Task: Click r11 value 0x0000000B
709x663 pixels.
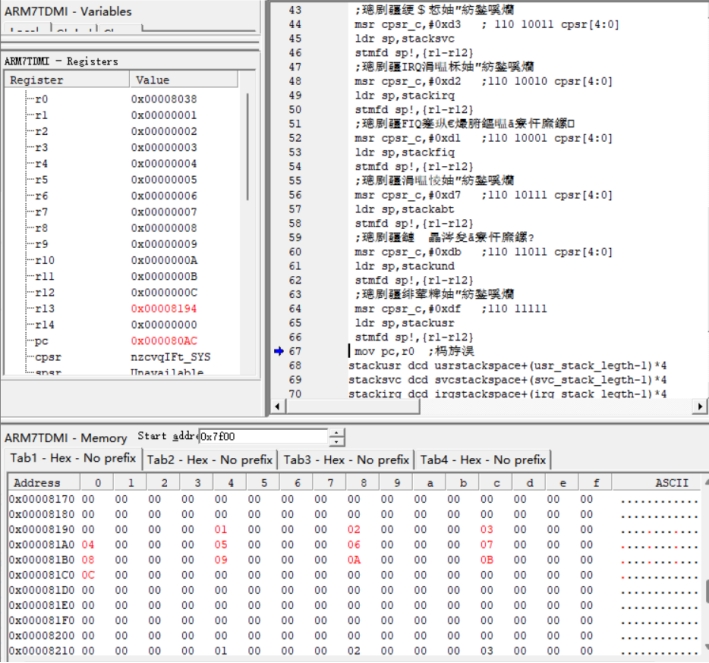Action: 164,276
